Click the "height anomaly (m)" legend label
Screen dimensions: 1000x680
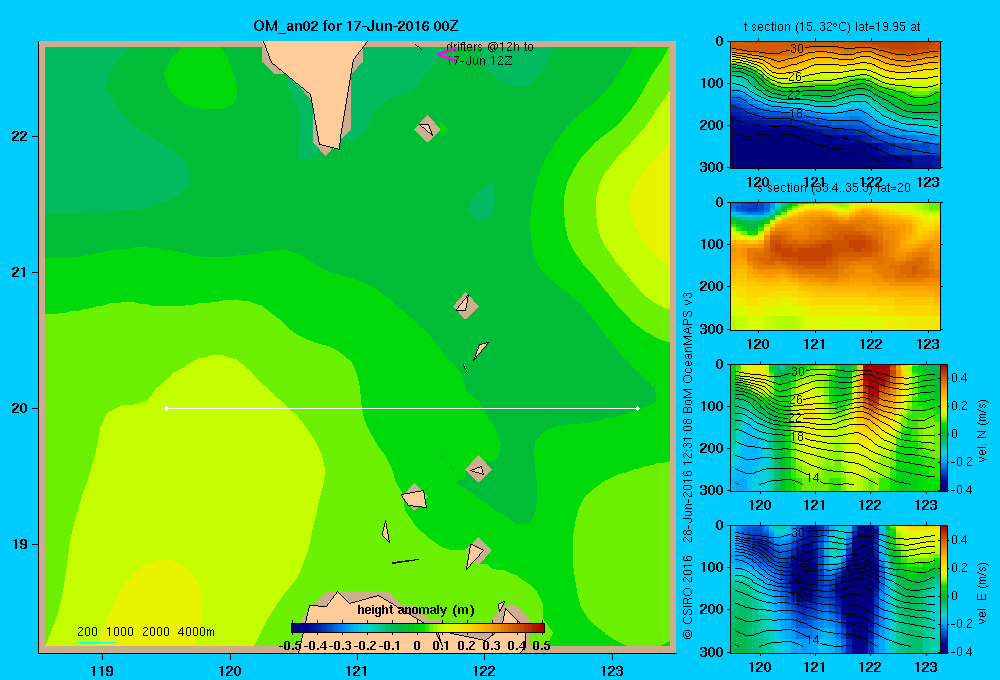click(x=416, y=610)
